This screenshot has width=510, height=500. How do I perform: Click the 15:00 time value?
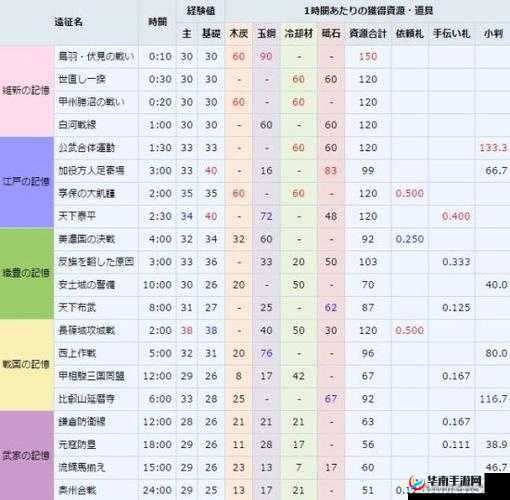pos(158,467)
